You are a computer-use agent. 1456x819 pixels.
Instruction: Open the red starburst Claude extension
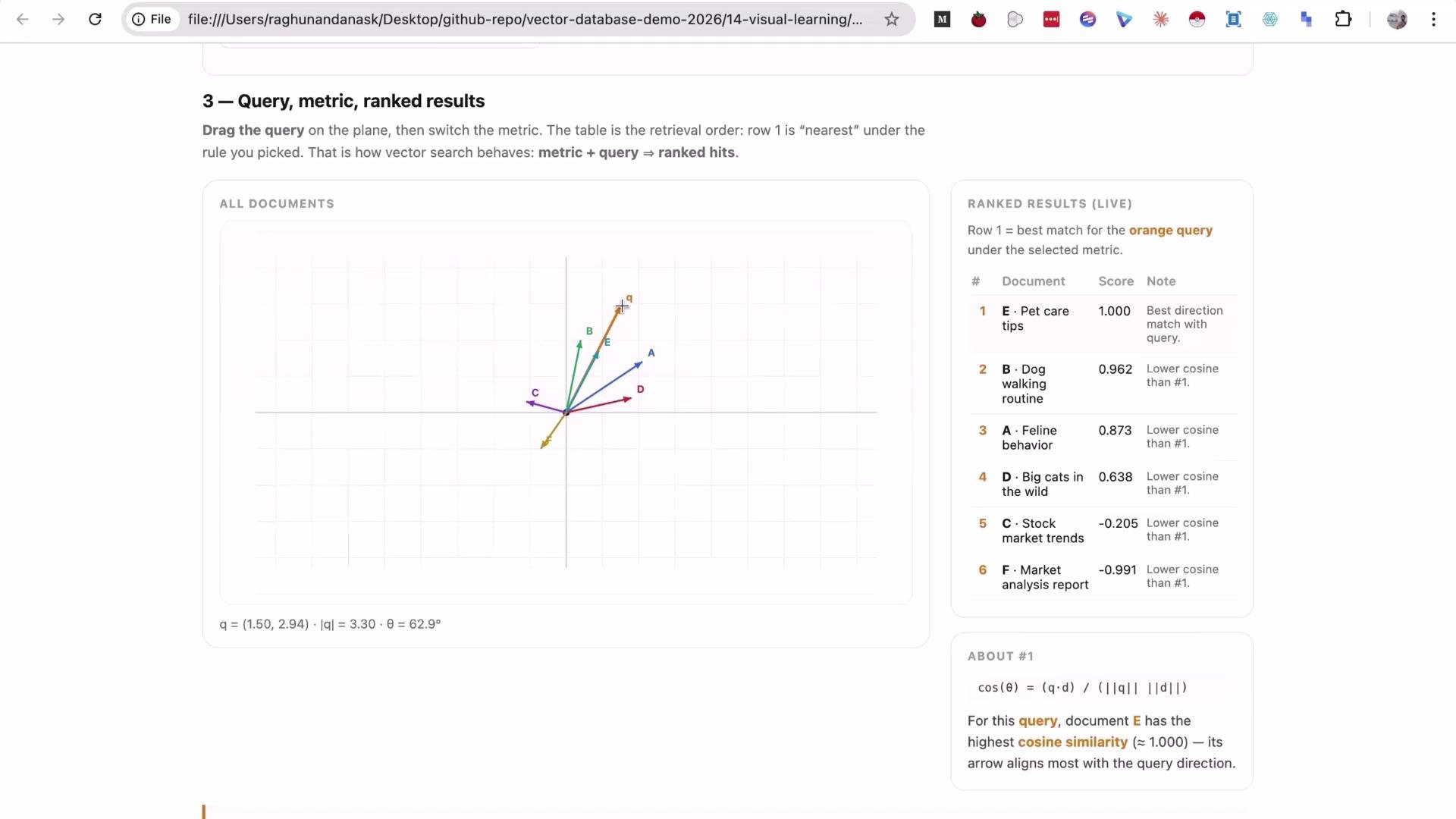pyautogui.click(x=1160, y=20)
